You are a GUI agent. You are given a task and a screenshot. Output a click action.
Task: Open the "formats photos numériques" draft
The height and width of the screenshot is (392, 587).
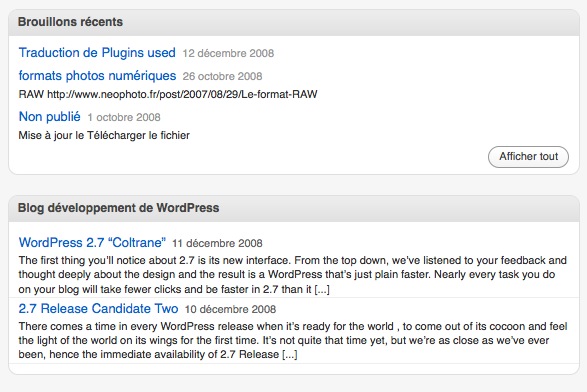point(97,76)
